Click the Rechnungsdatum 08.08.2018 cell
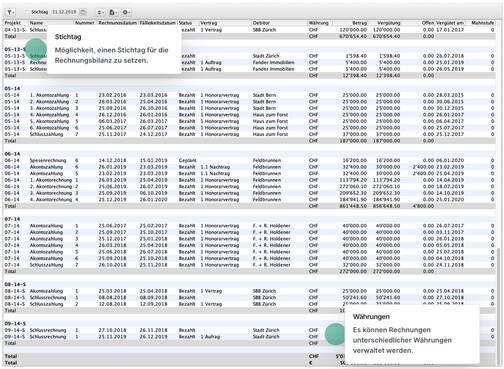This screenshot has width=504, height=369. 112,297
